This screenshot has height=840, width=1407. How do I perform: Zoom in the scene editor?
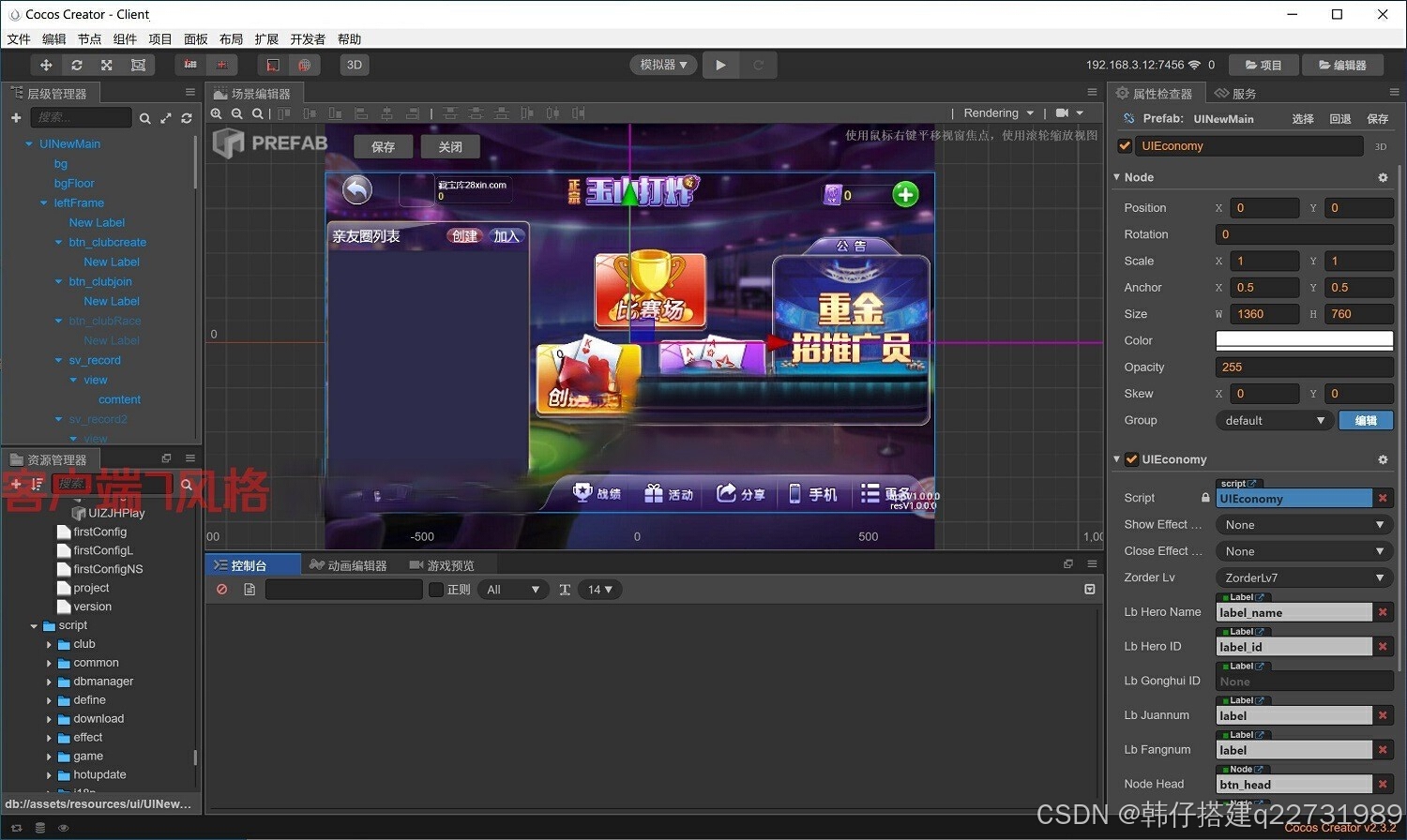coord(217,113)
